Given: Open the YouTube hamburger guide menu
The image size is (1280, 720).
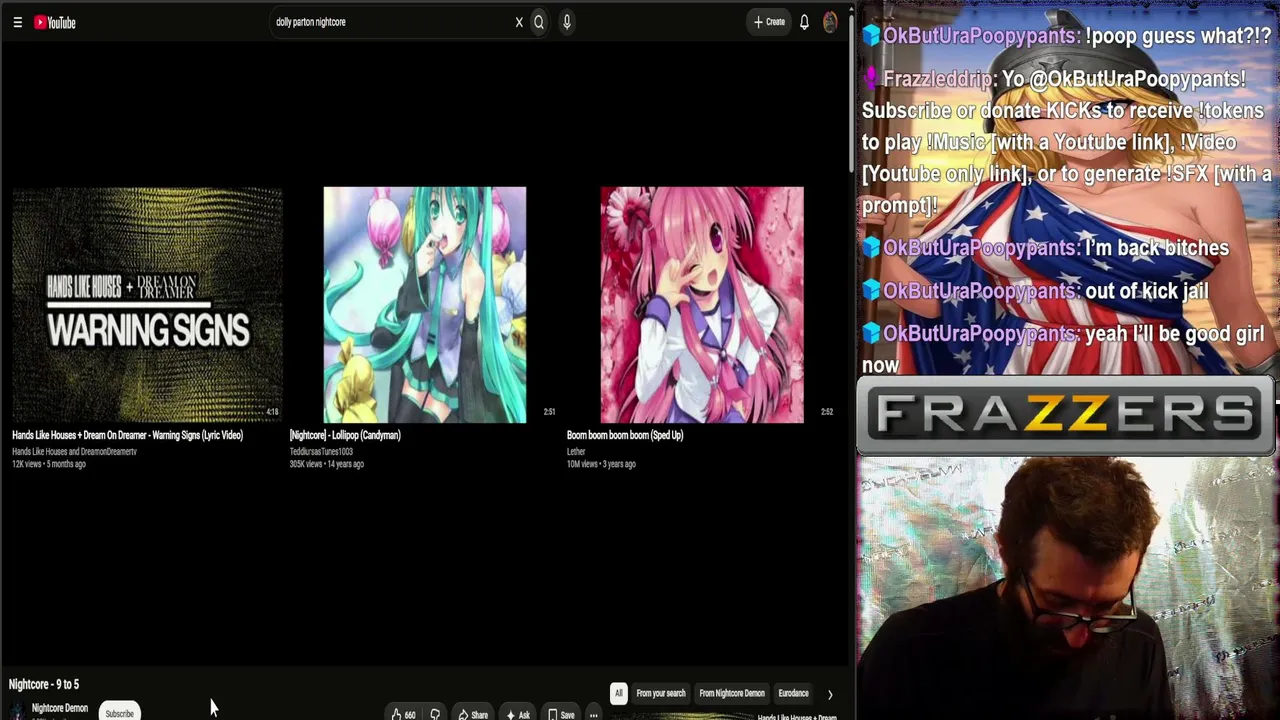Looking at the screenshot, I should click(17, 22).
